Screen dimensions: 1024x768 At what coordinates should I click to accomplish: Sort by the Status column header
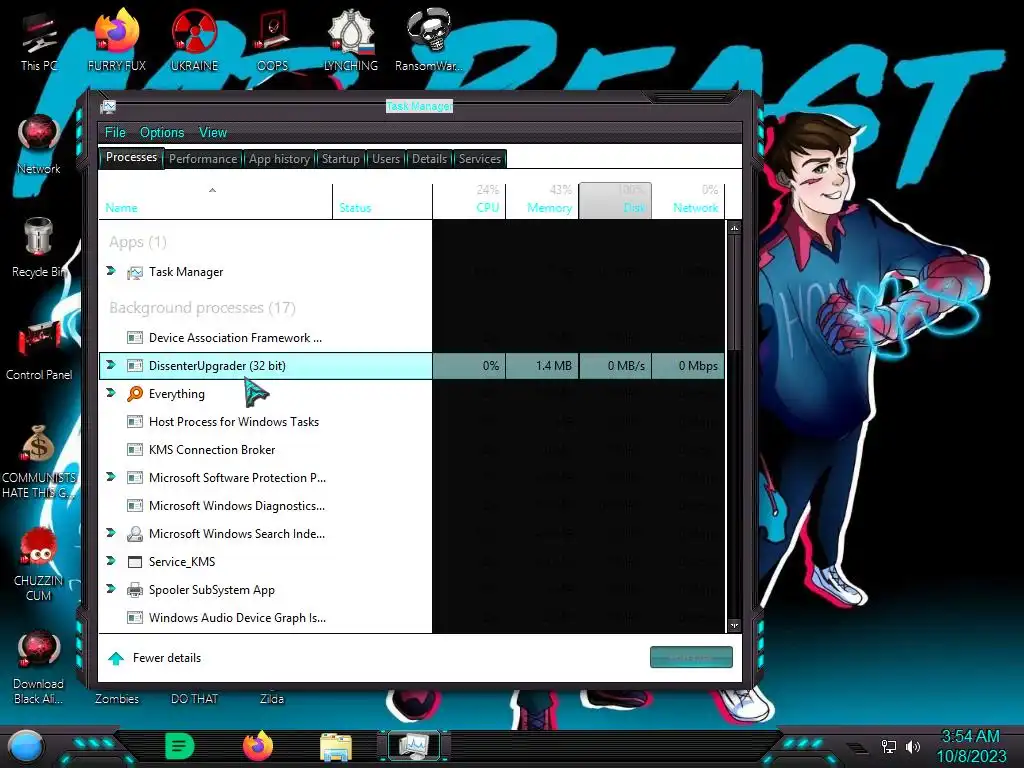[x=383, y=200]
